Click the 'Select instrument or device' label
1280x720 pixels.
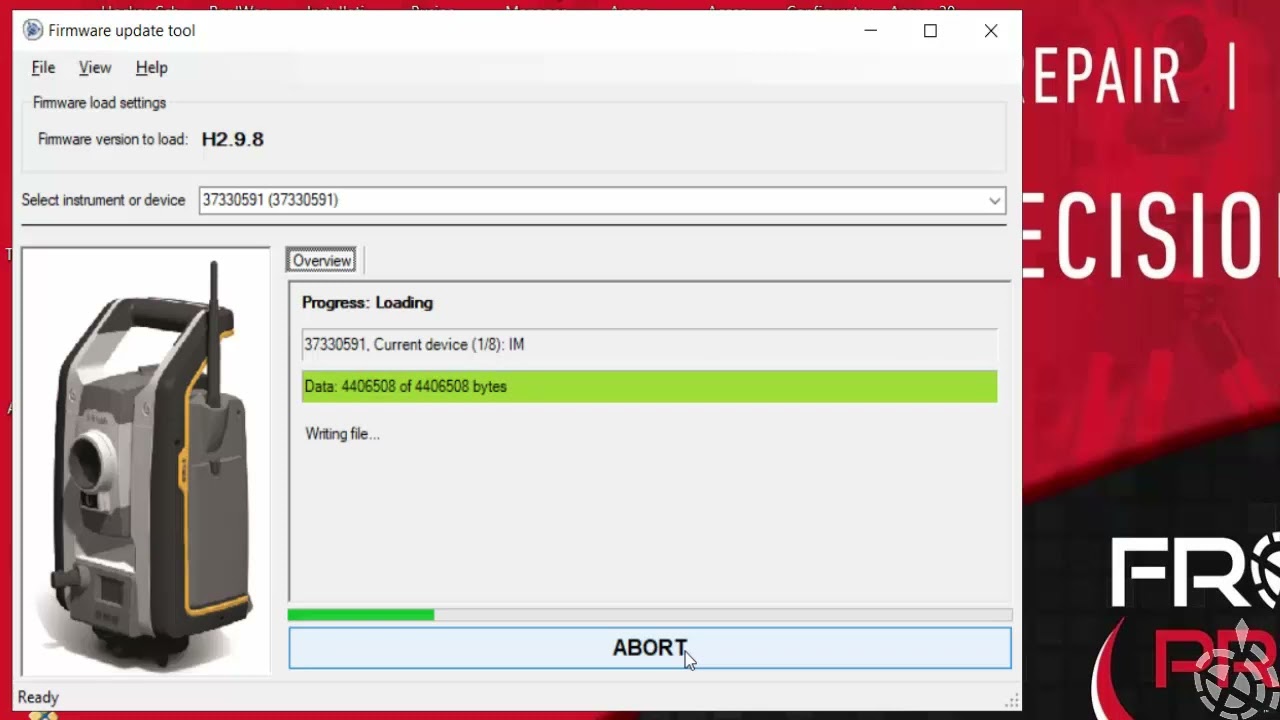tap(104, 200)
